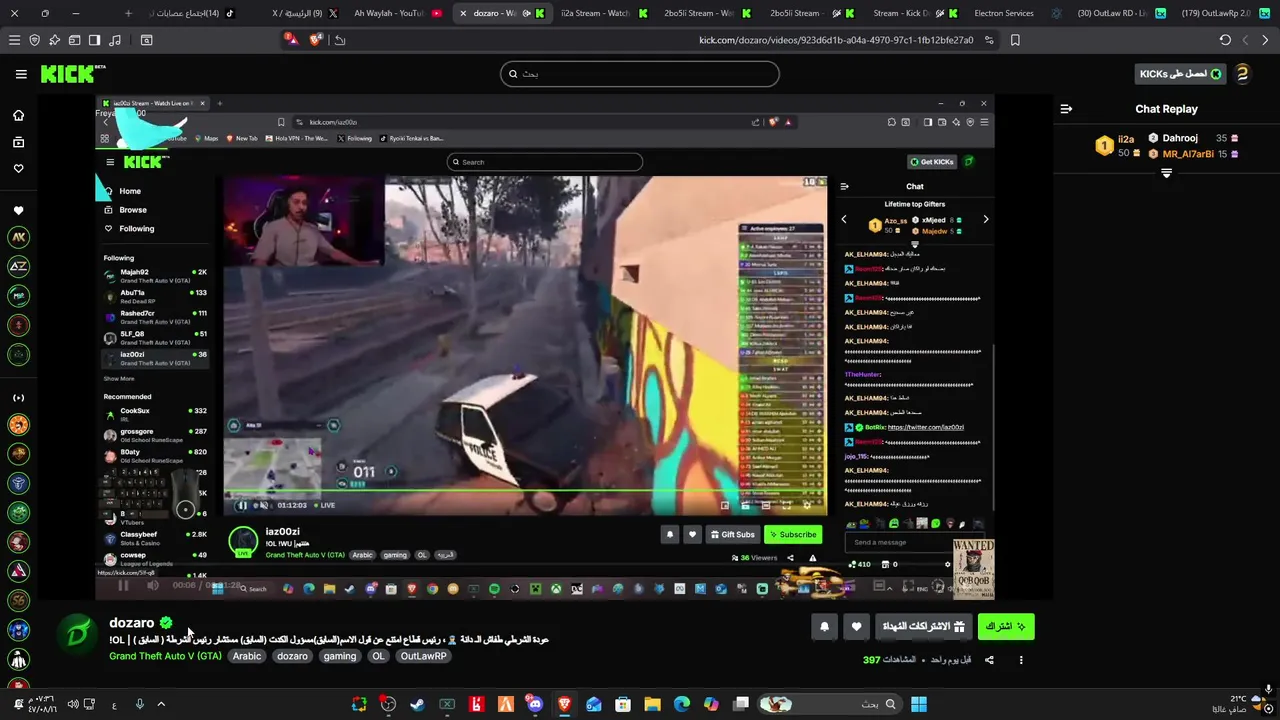The width and height of the screenshot is (1280, 720).
Task: Open the site settings icon beside URL
Action: click(989, 40)
